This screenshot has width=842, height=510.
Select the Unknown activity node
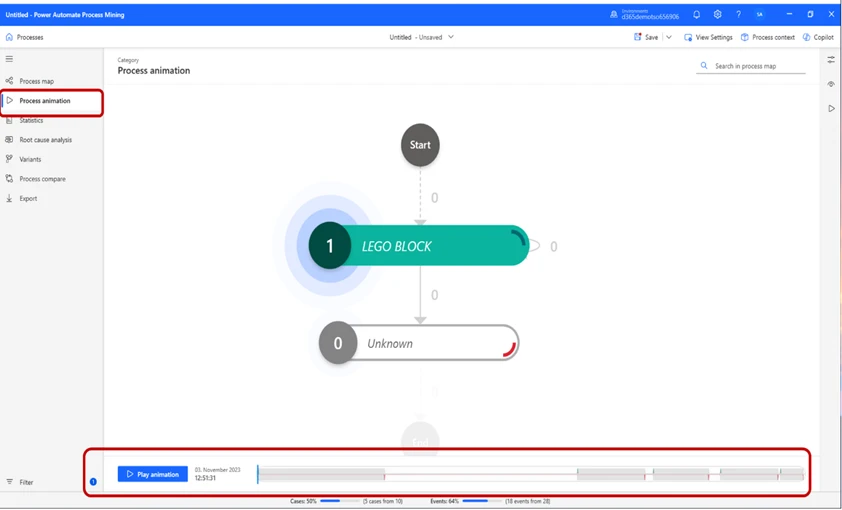click(419, 343)
